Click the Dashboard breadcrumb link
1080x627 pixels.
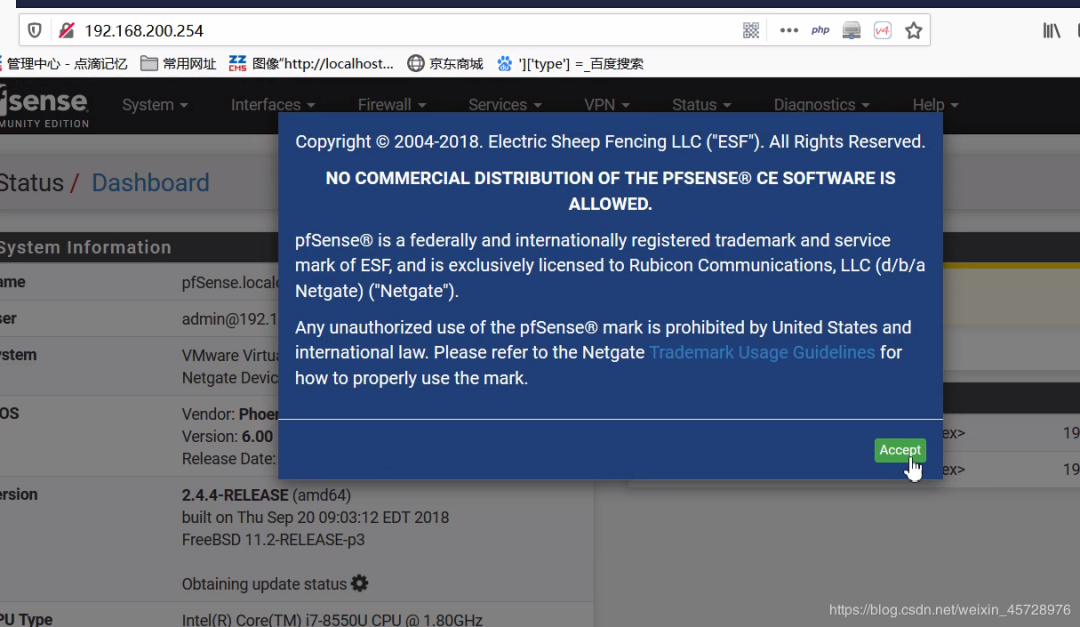pos(150,183)
